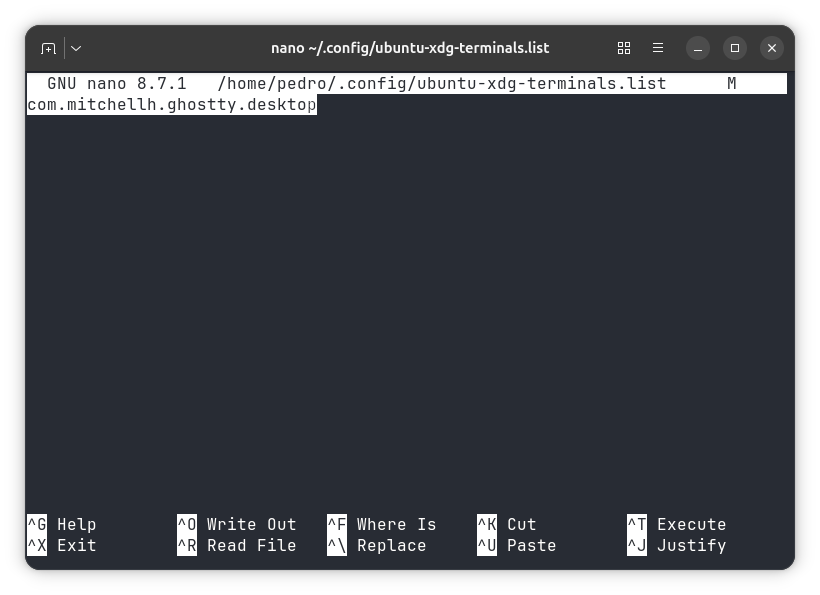This screenshot has width=820, height=595.
Task: Click the ^J Justify shortcut
Action: 677,546
